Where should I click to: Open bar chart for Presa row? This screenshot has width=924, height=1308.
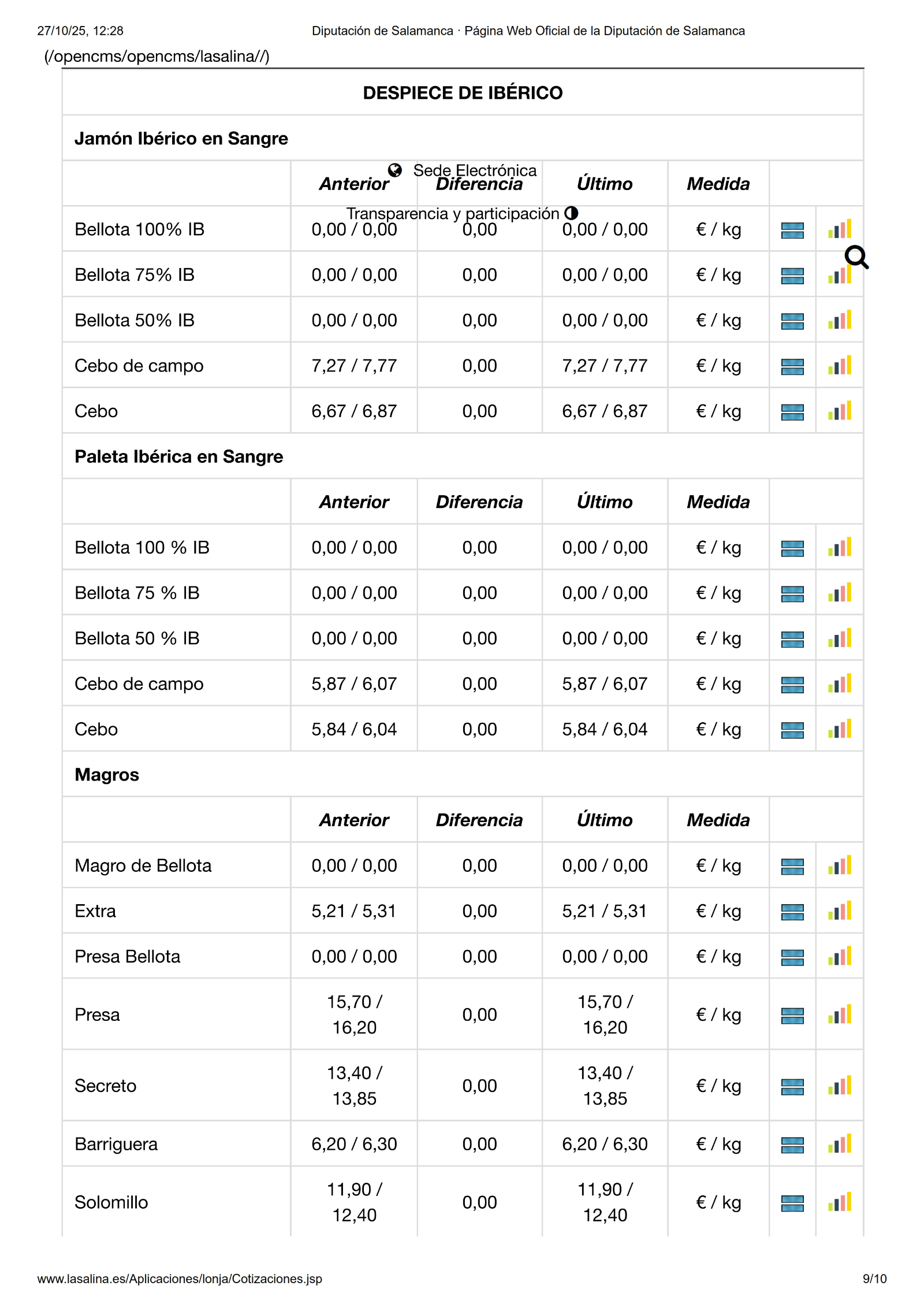coord(840,1015)
